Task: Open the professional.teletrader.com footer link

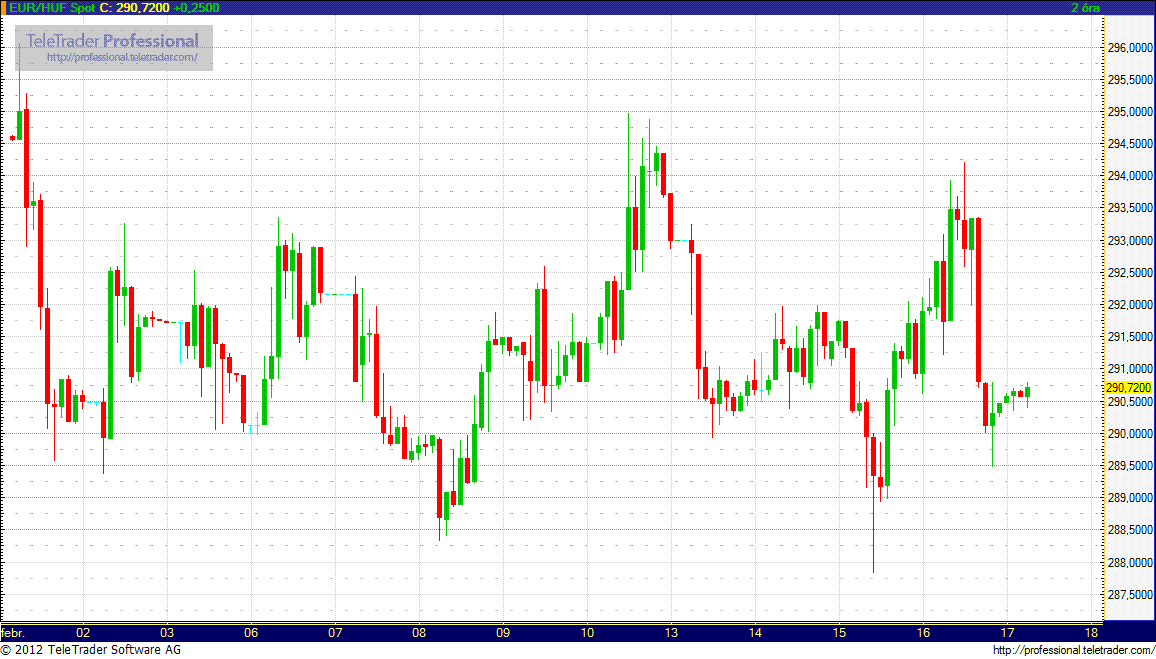Action: [1073, 650]
